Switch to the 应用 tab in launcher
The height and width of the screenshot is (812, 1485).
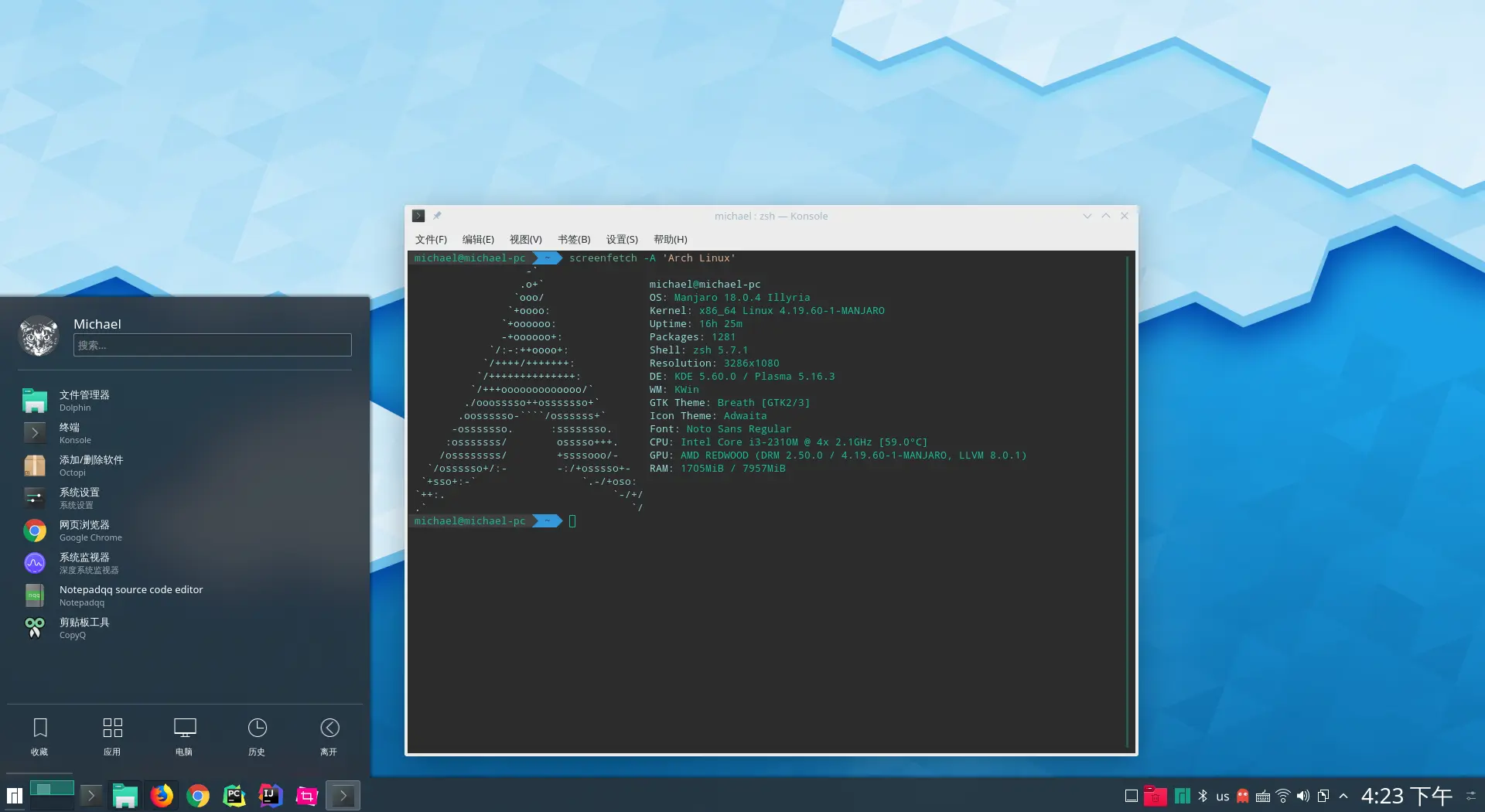(x=112, y=735)
